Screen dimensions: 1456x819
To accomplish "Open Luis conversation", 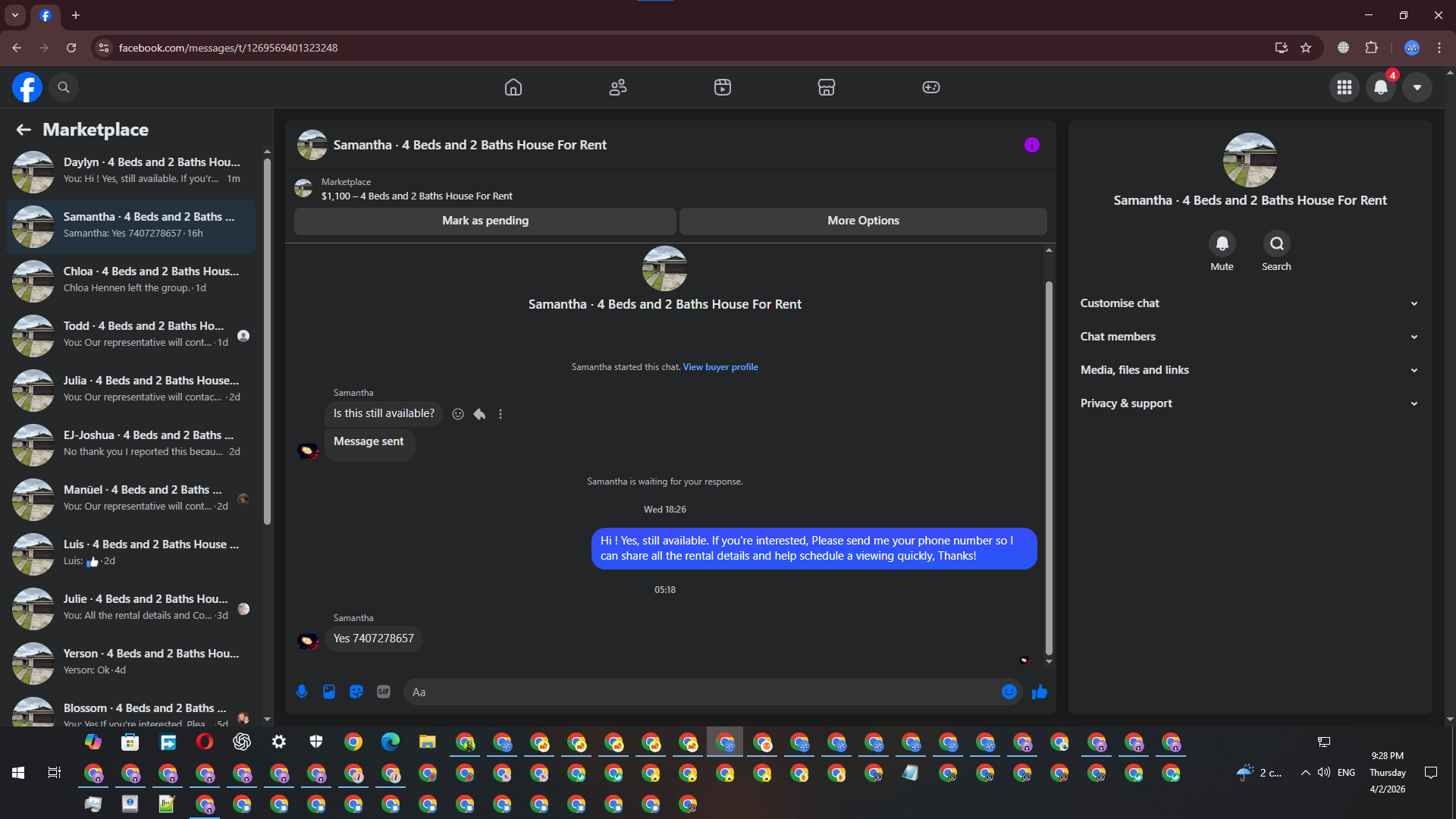I will (x=131, y=553).
